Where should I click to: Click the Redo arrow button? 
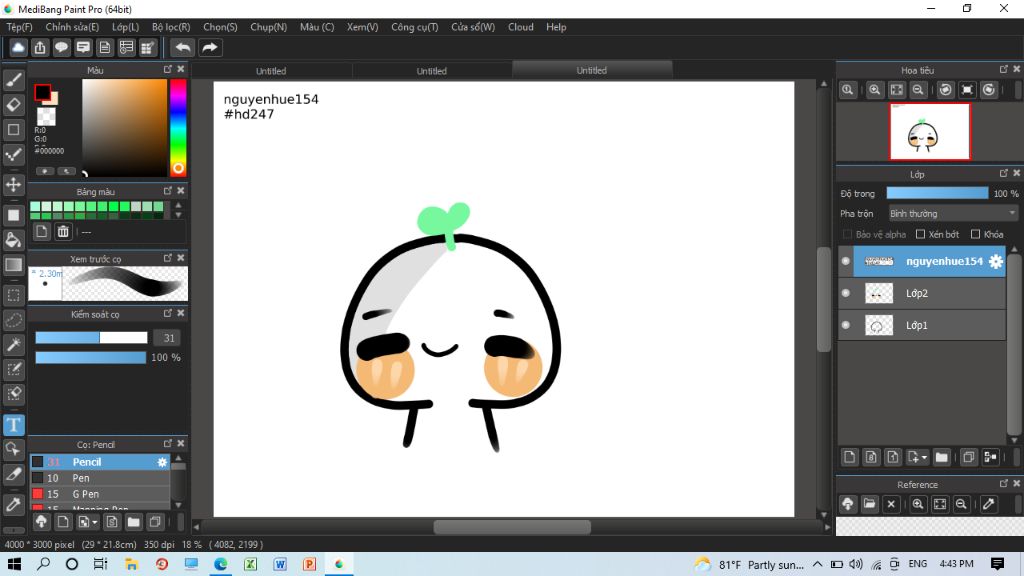point(209,48)
